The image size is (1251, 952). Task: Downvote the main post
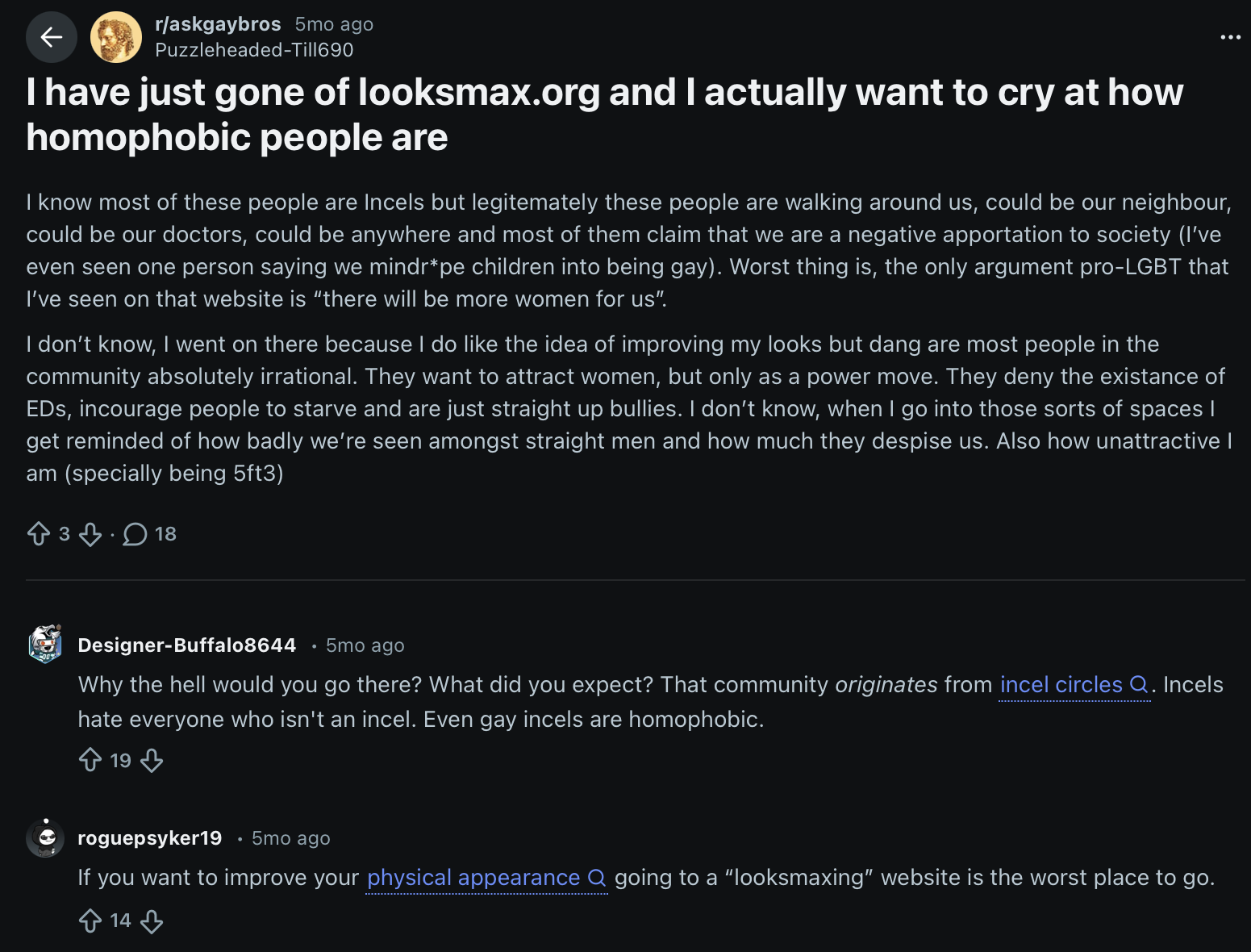(x=90, y=534)
